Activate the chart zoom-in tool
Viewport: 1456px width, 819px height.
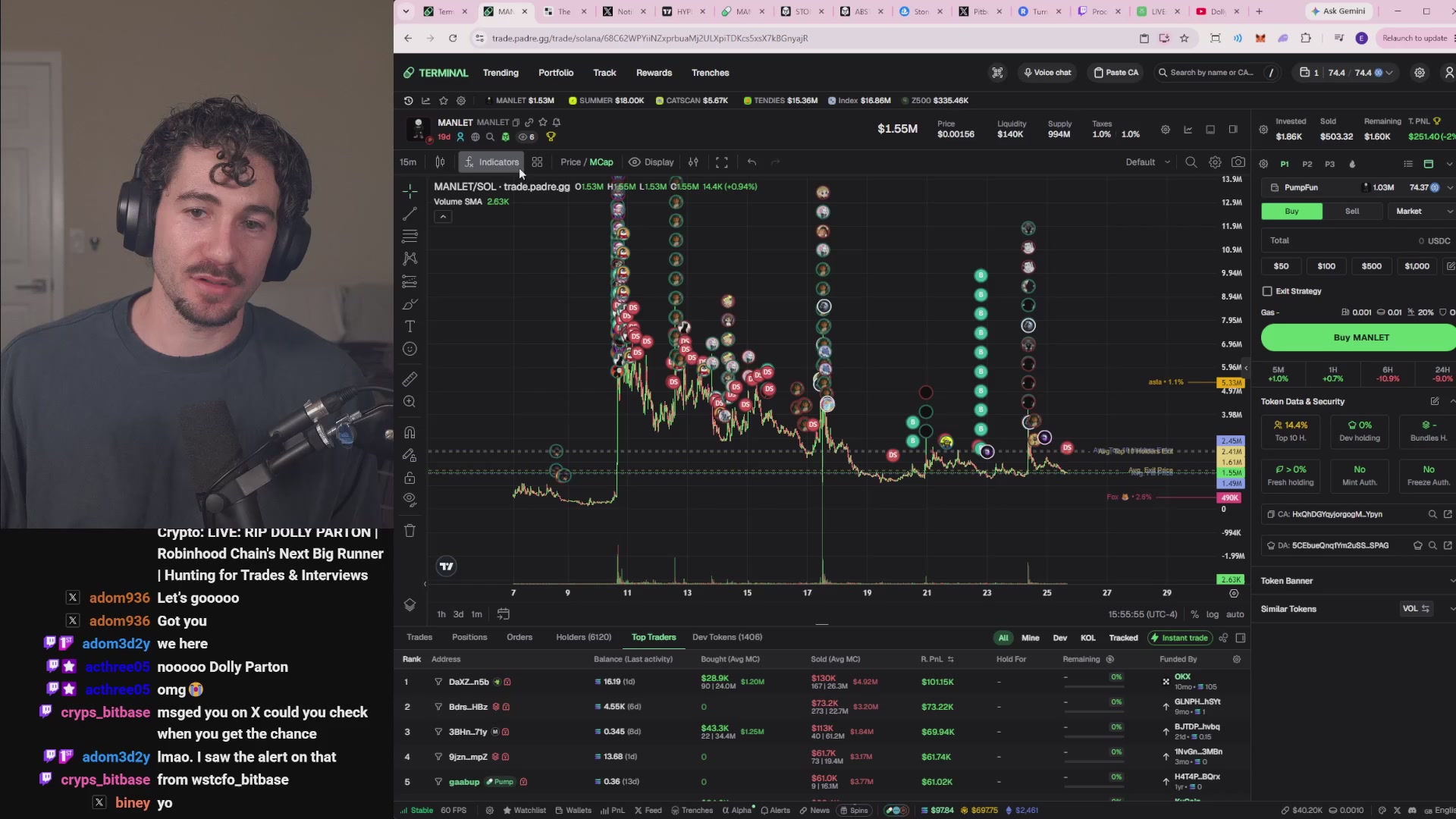click(409, 402)
